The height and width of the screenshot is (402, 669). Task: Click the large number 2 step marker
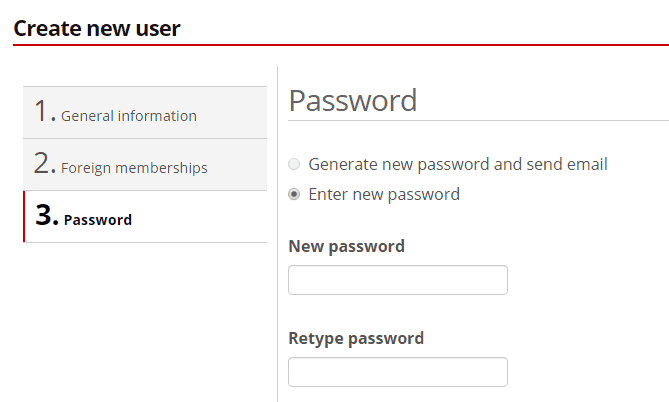click(x=43, y=164)
